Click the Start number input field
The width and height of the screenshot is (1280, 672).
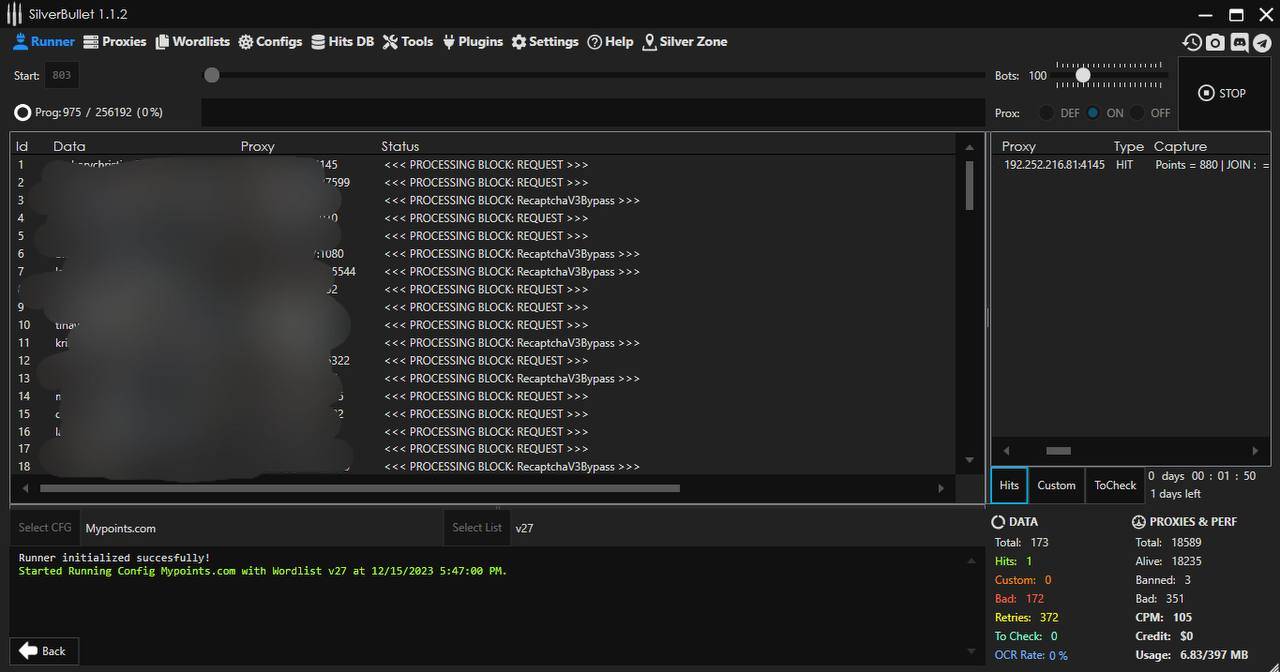click(x=61, y=75)
